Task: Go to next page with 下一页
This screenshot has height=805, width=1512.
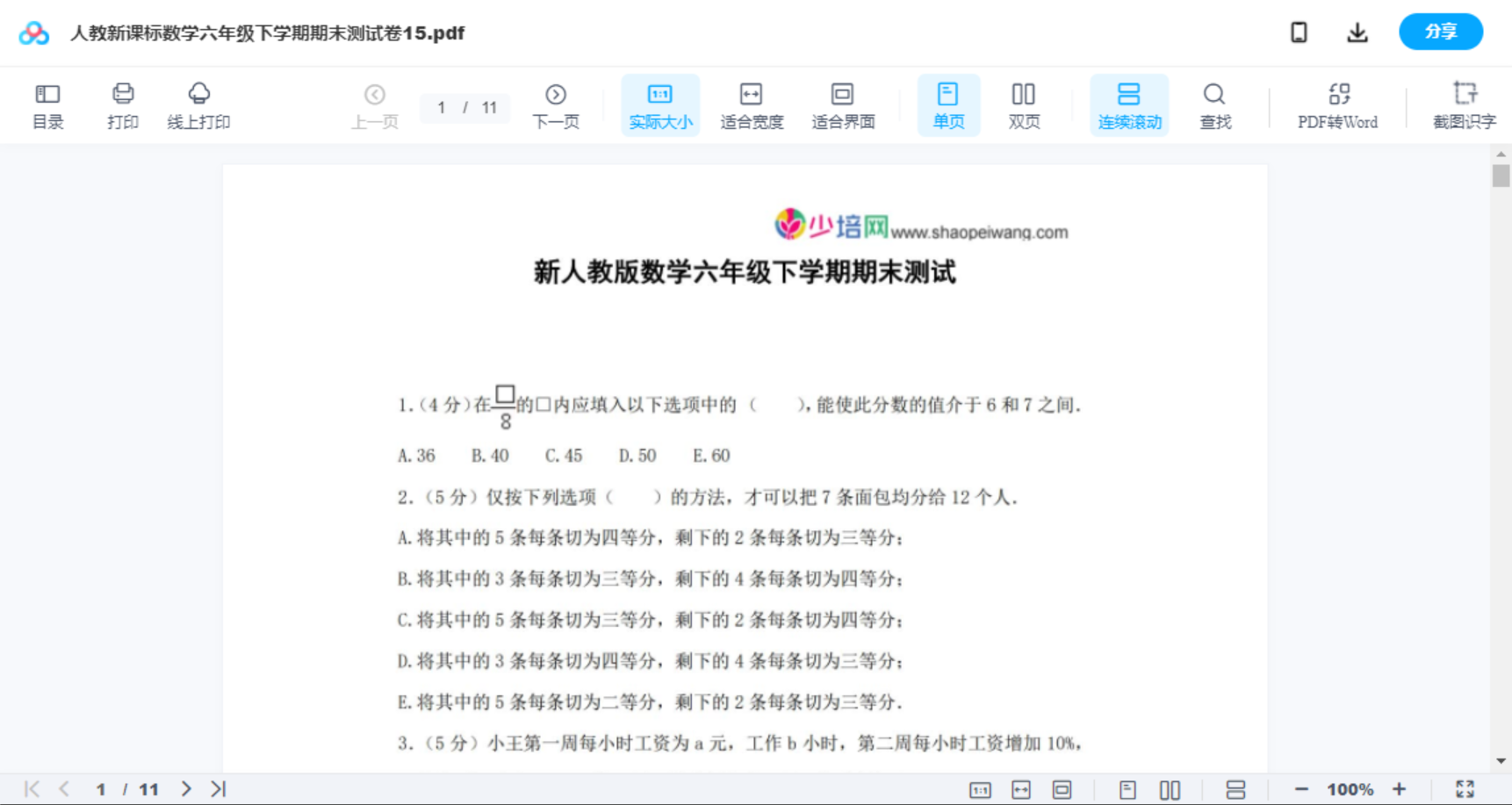Action: coord(556,104)
